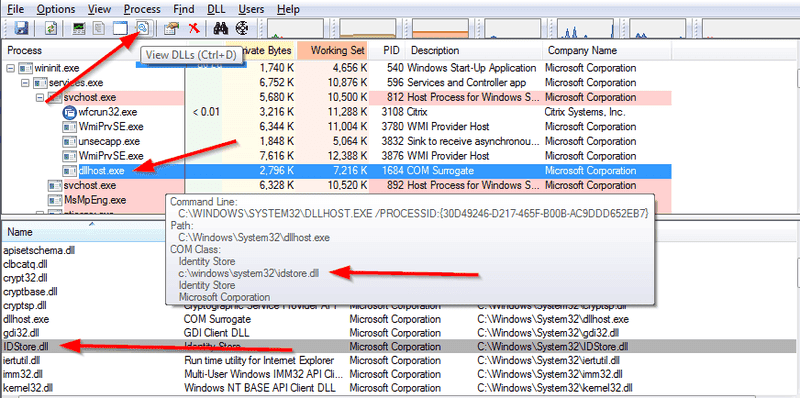
Task: Sort by the Working Set column header
Action: 332,51
